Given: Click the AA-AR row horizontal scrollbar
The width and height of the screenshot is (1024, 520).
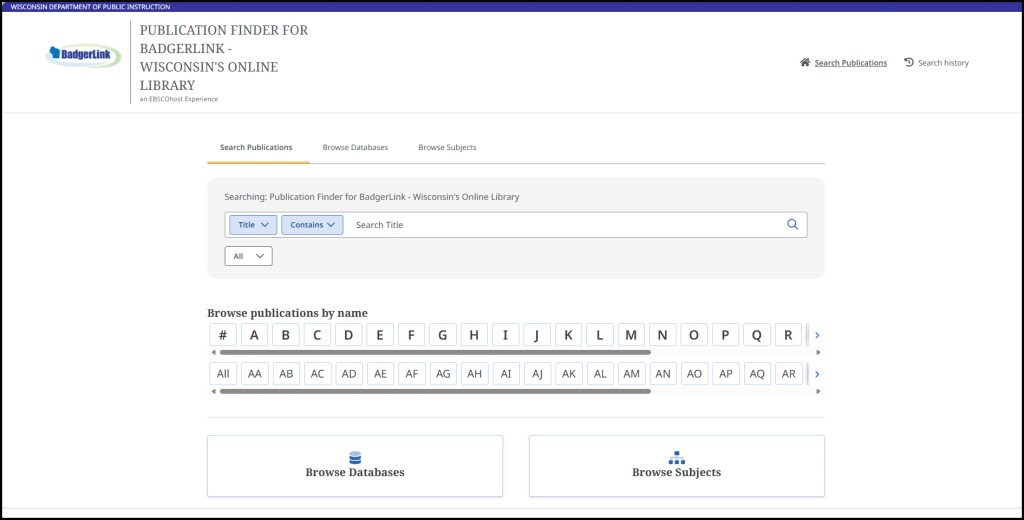Looking at the screenshot, I should [x=435, y=392].
